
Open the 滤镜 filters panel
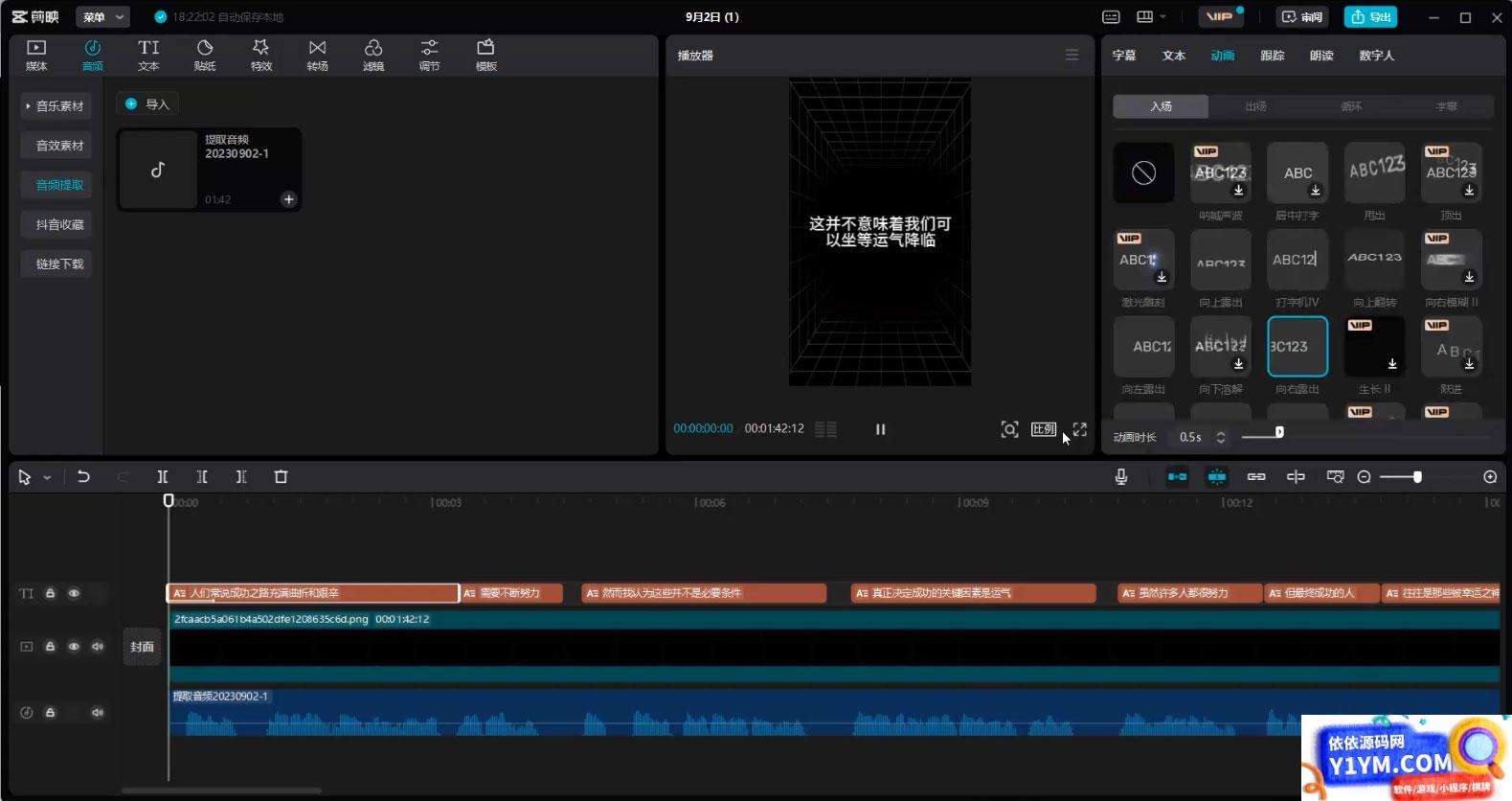(373, 56)
